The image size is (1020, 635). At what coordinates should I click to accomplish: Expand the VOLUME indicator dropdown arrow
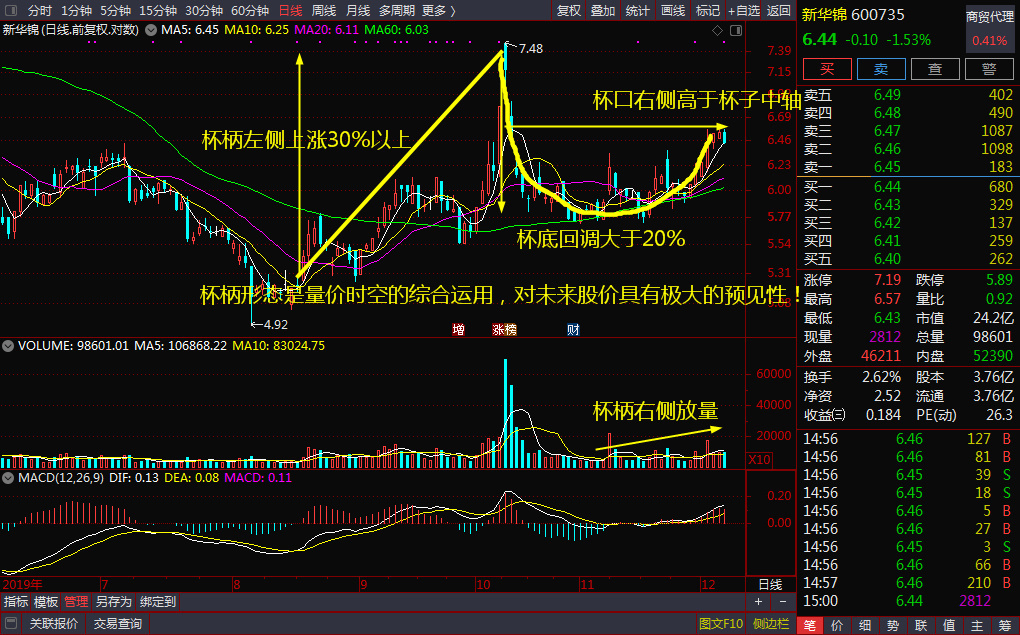(x=9, y=346)
